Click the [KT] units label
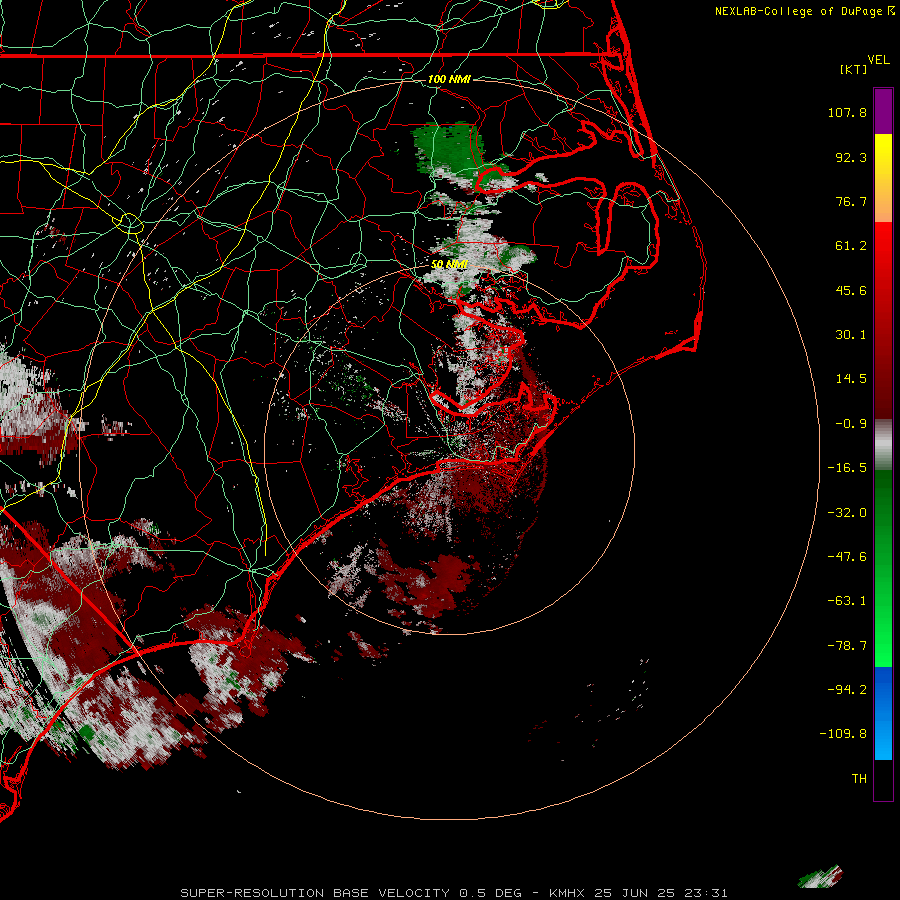 tap(854, 69)
